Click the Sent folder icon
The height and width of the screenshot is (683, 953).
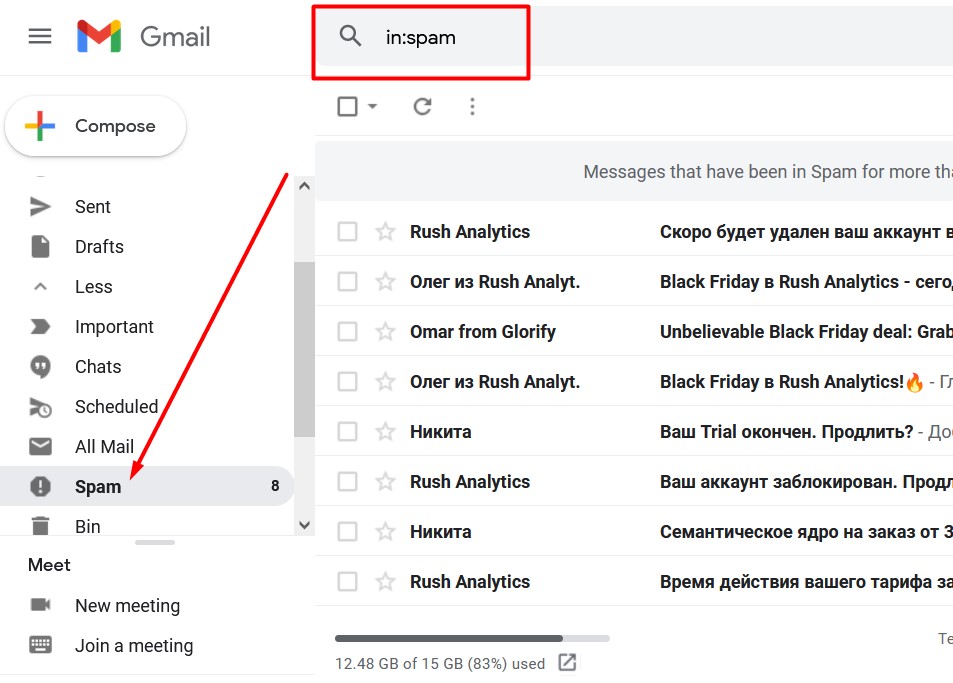tap(40, 207)
